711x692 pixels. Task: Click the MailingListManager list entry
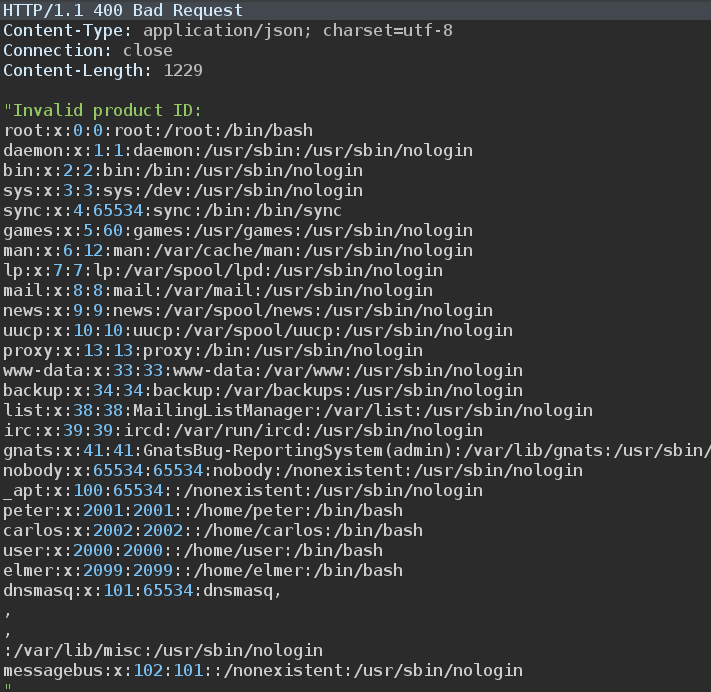(x=298, y=411)
